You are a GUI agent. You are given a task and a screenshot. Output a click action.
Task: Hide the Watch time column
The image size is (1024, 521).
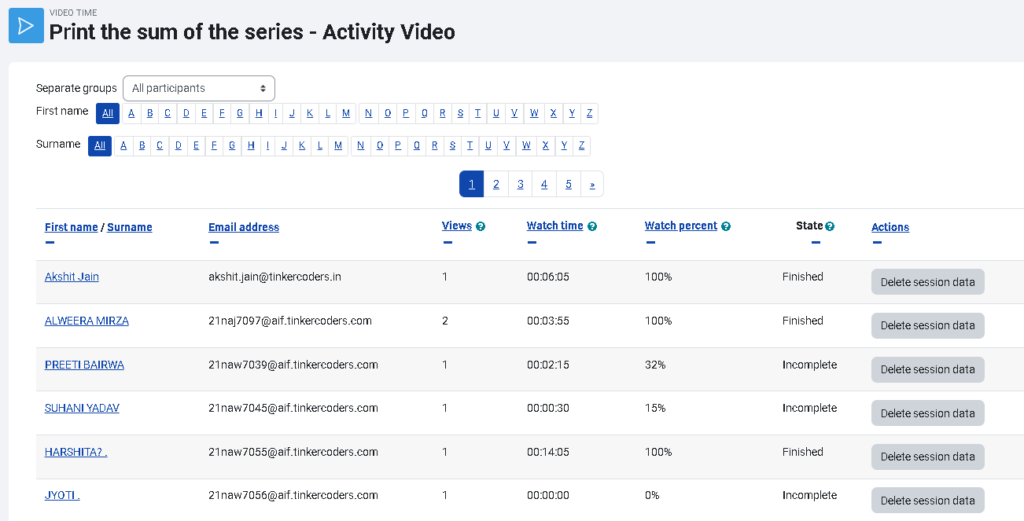click(x=531, y=242)
